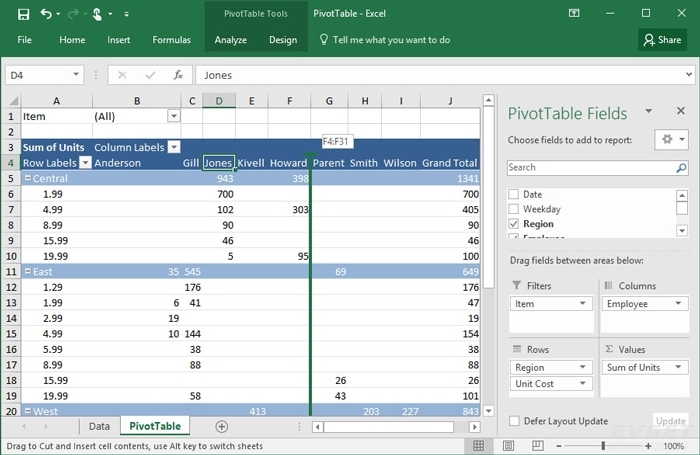The width and height of the screenshot is (700, 455).
Task: Enable the Weekday field checkbox
Action: 514,209
